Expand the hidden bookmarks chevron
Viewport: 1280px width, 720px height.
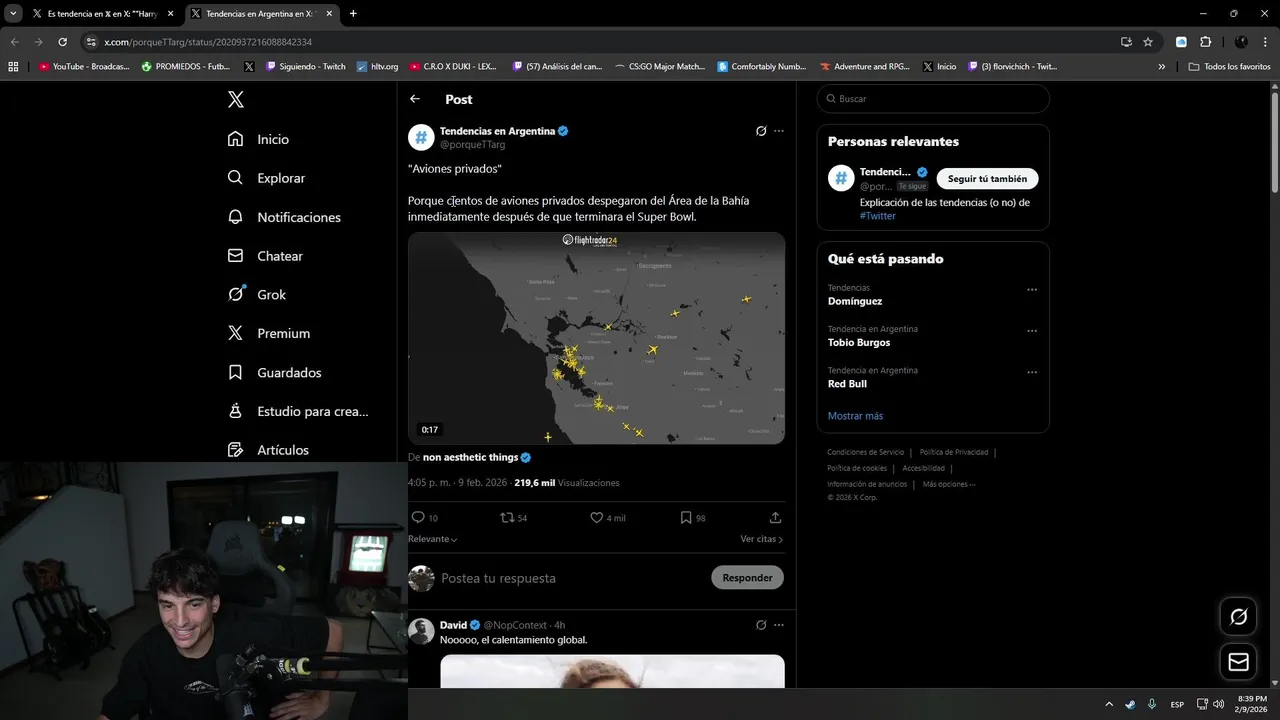point(1162,67)
